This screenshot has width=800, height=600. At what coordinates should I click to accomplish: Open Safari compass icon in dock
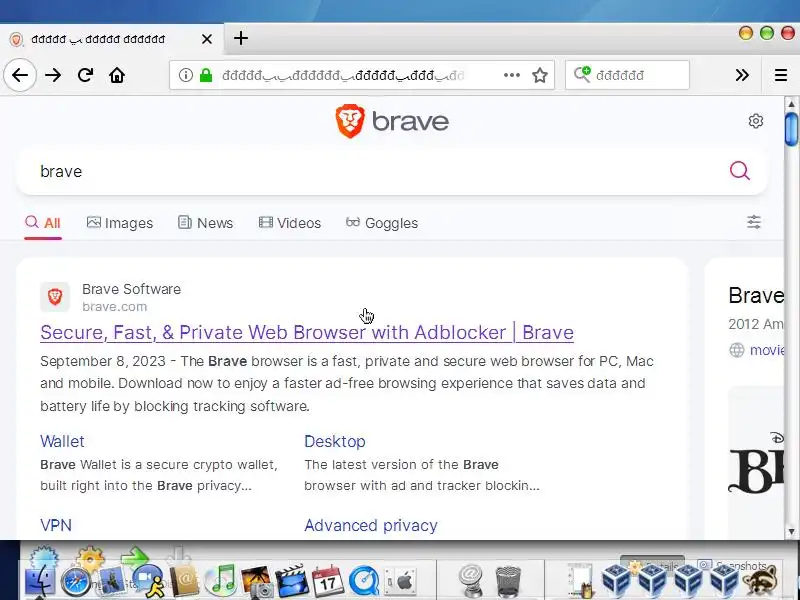76,581
